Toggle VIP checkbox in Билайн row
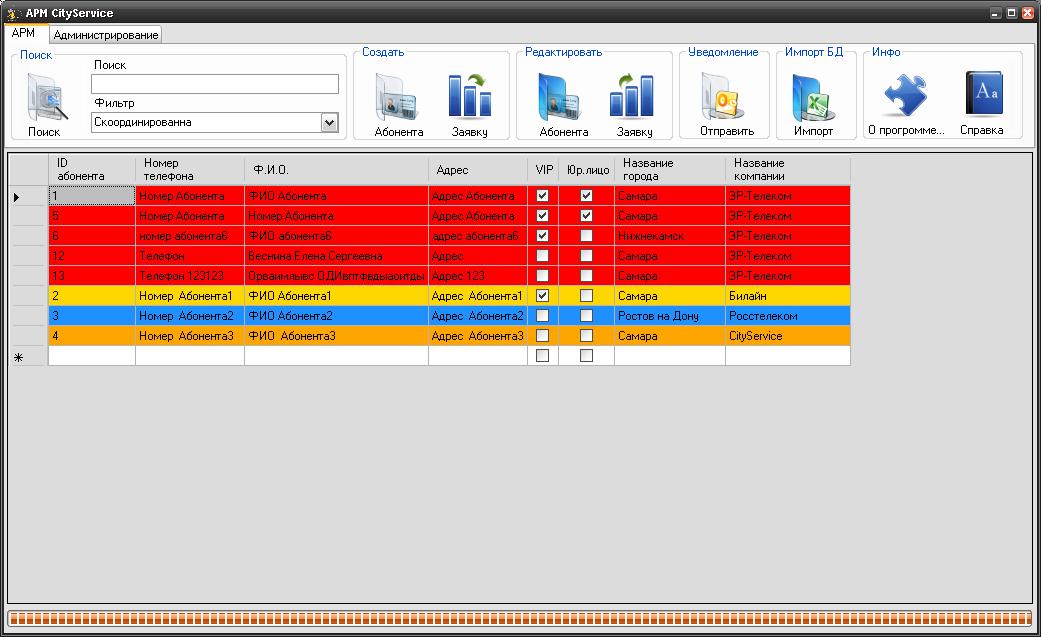This screenshot has height=637, width=1041. click(x=542, y=295)
